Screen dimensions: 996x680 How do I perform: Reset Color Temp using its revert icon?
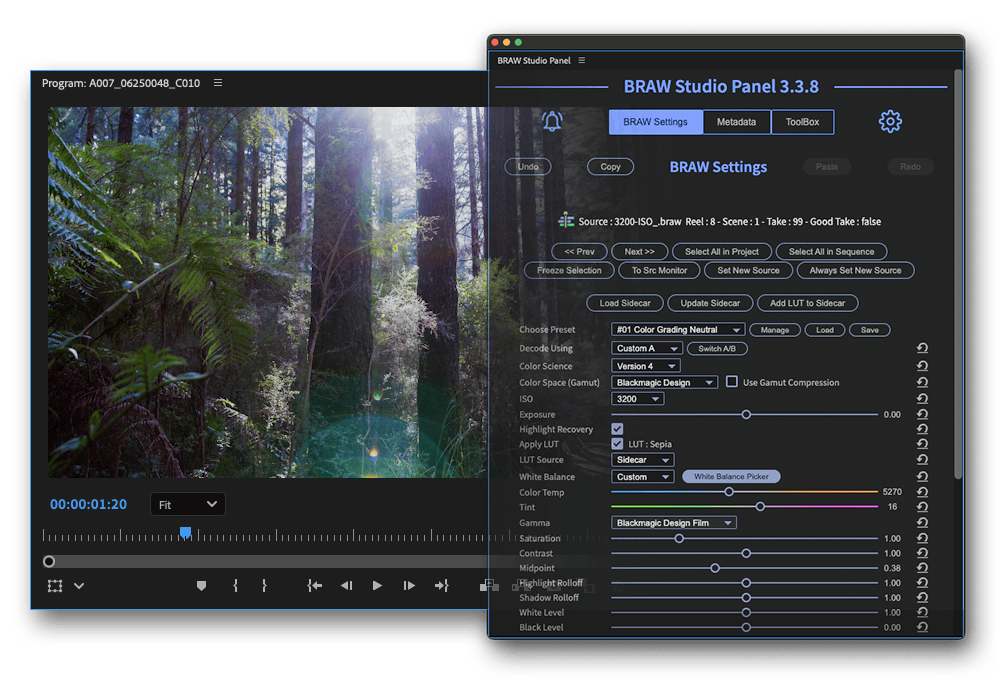point(922,492)
